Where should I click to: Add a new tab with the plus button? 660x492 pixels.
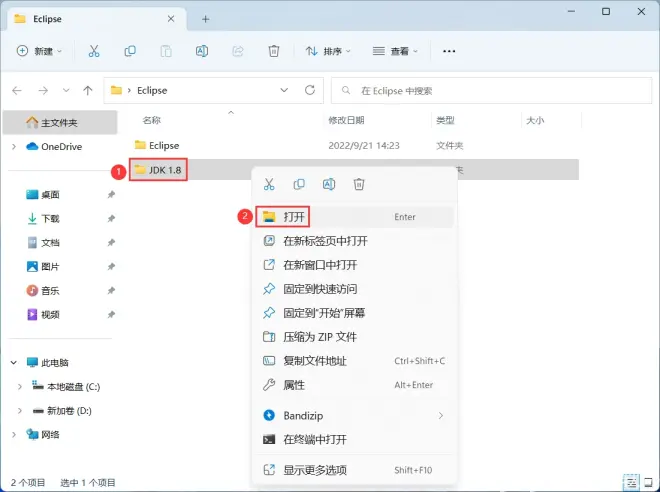tap(205, 19)
